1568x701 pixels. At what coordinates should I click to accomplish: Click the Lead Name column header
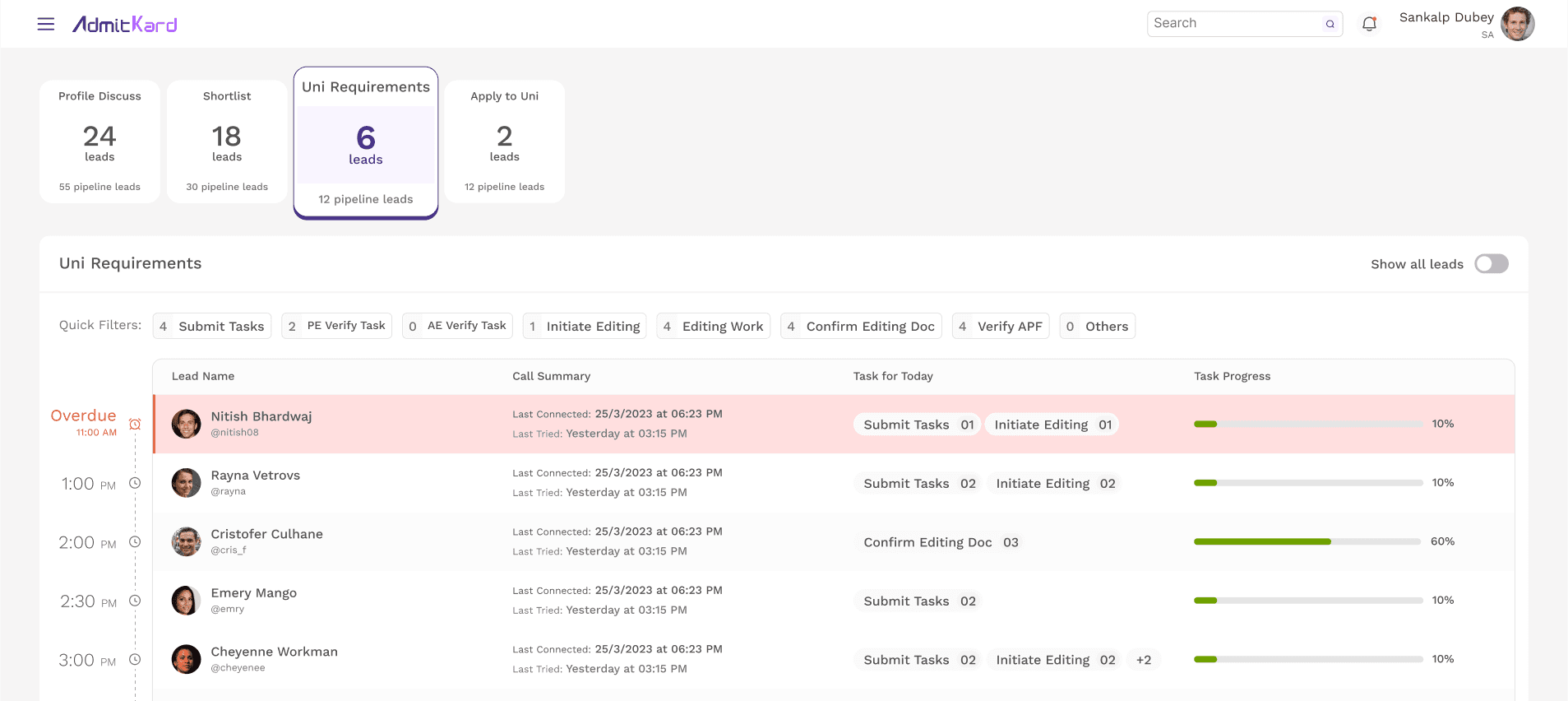[x=203, y=376]
